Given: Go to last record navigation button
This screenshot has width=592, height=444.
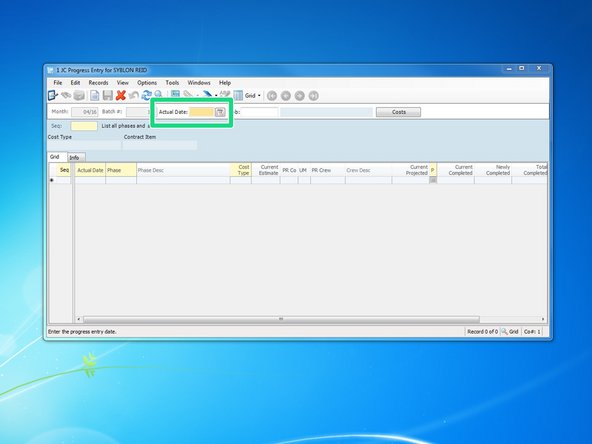Looking at the screenshot, I should pyautogui.click(x=314, y=96).
